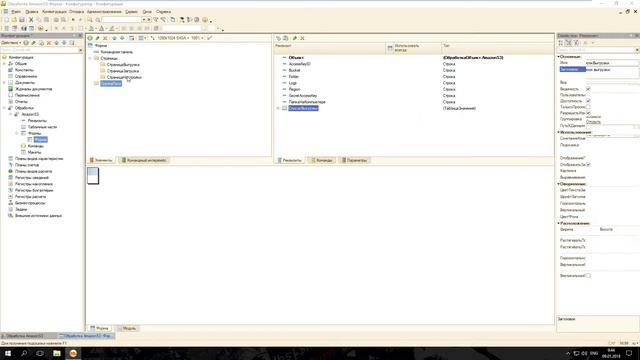Select the Регистры сведений tree node

32,178
